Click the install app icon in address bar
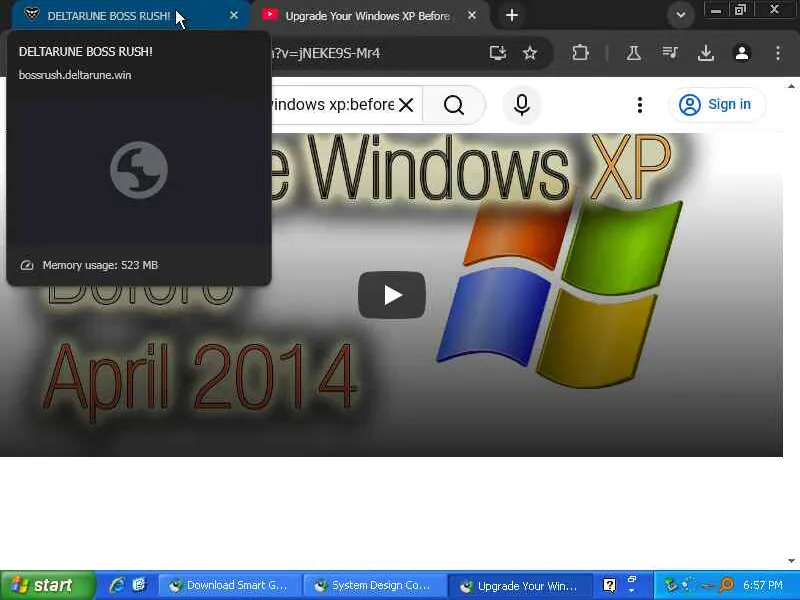800x600 pixels. (497, 53)
